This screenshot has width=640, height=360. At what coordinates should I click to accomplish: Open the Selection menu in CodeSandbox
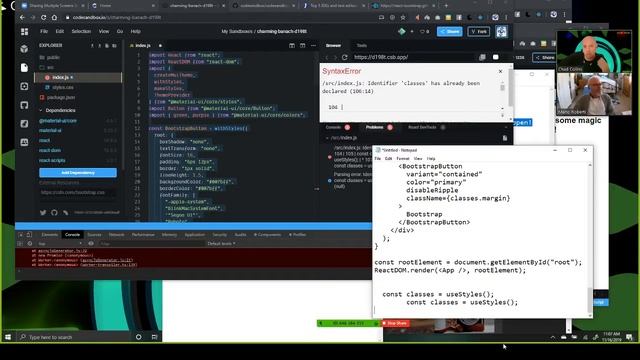[81, 31]
